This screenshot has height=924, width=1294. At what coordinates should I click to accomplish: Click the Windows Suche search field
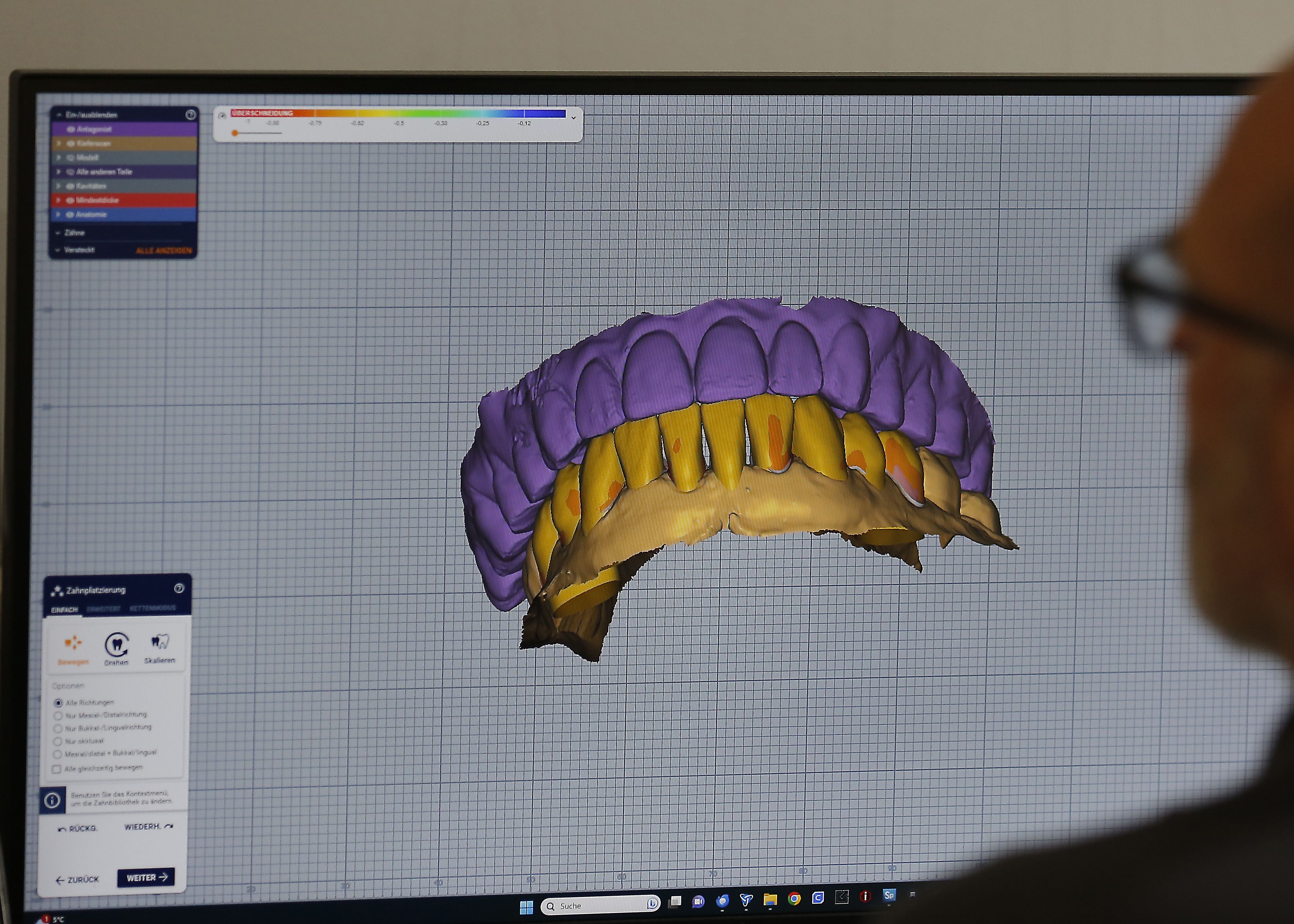point(600,905)
